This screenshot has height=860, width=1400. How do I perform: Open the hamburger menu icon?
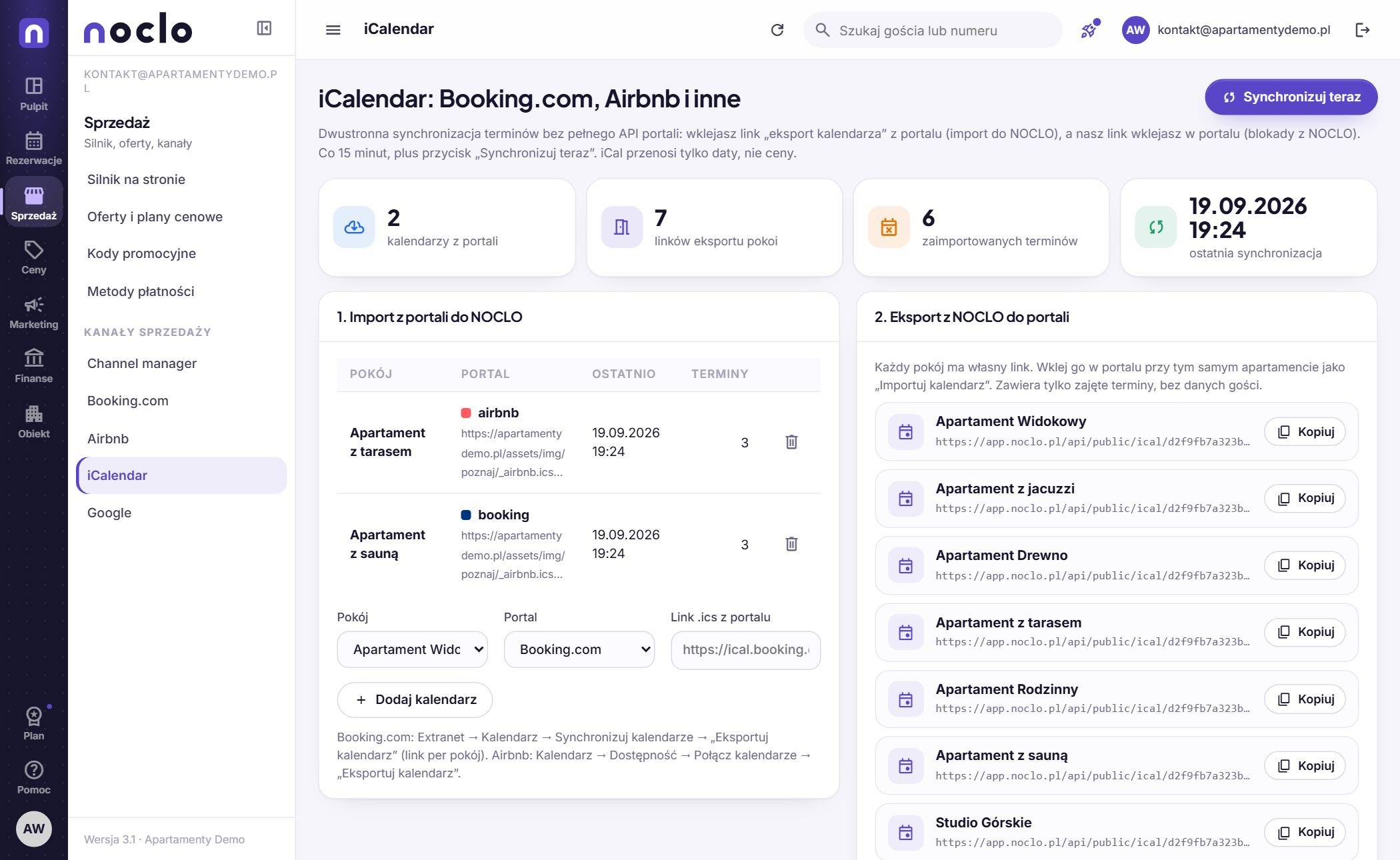click(x=333, y=29)
